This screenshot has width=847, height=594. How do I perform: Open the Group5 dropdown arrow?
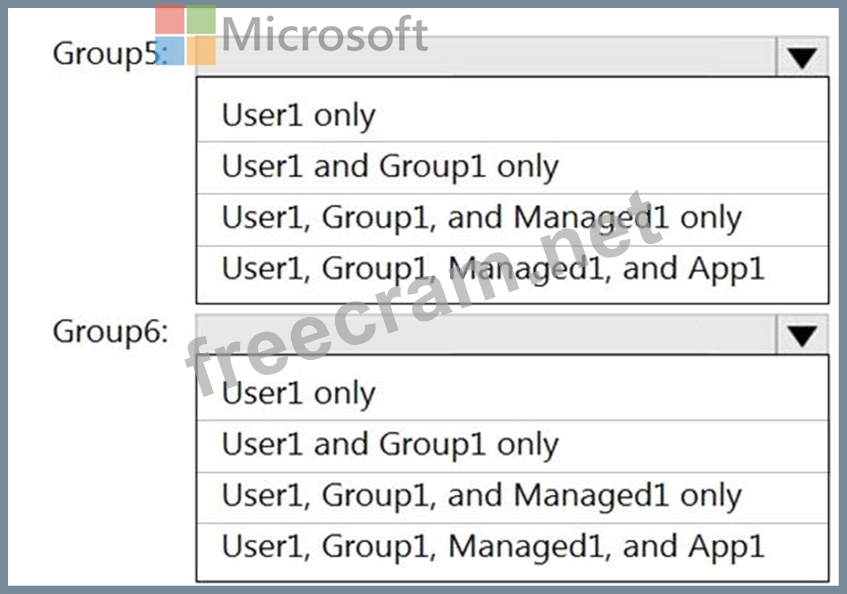[x=801, y=58]
